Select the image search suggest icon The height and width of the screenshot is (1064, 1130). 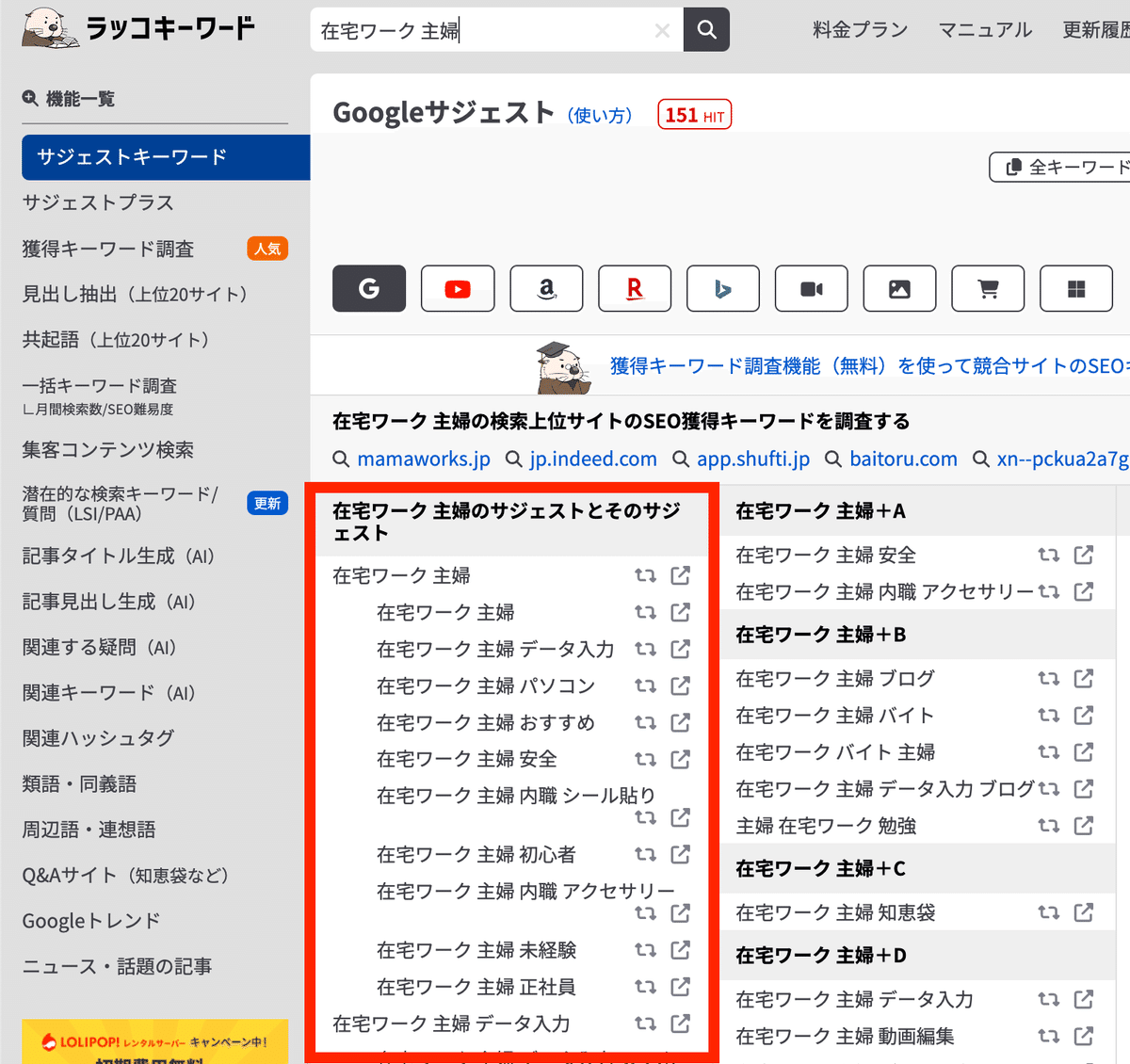pos(899,288)
